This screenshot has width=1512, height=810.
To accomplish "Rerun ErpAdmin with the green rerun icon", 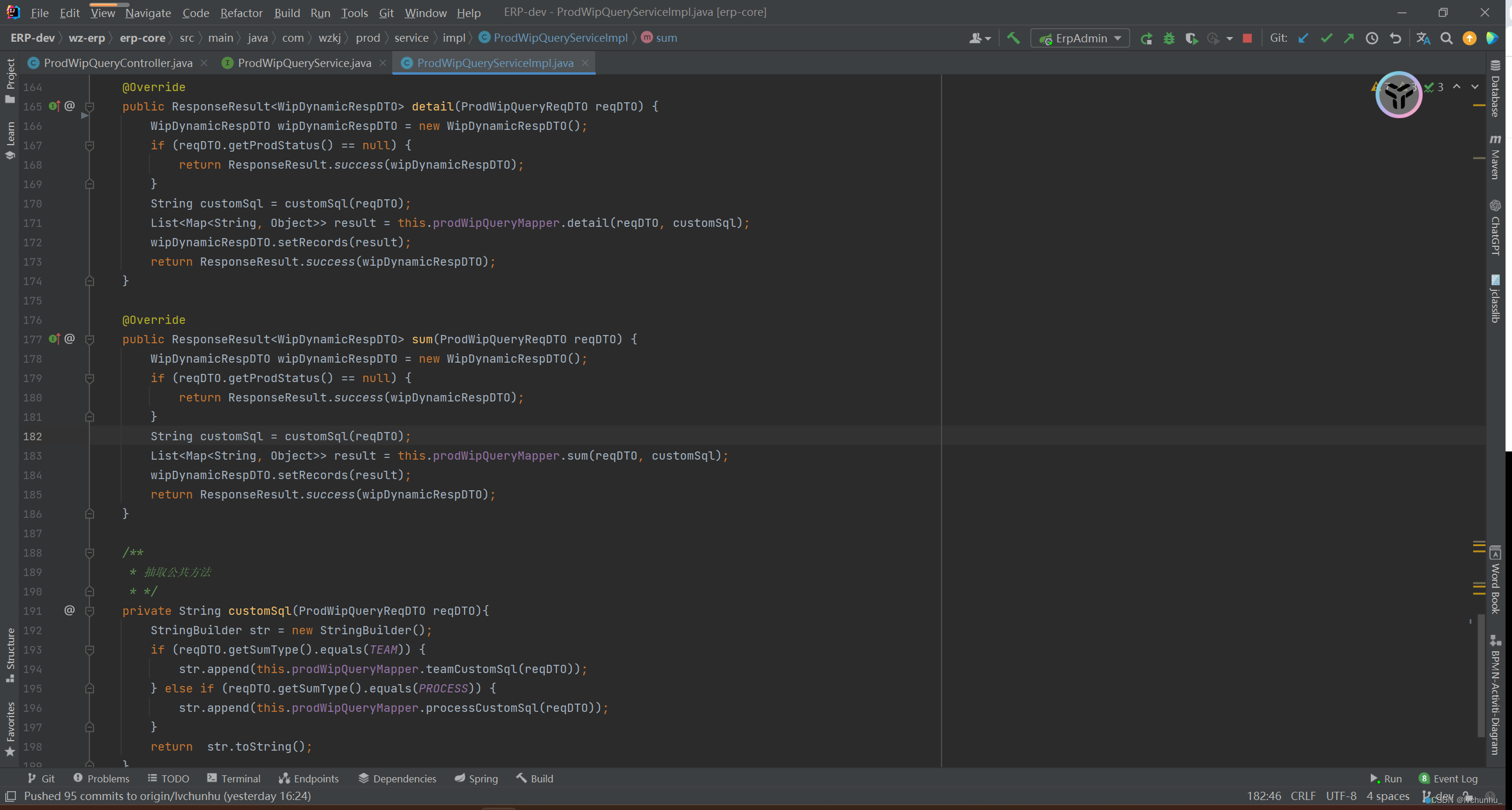I will pos(1146,39).
